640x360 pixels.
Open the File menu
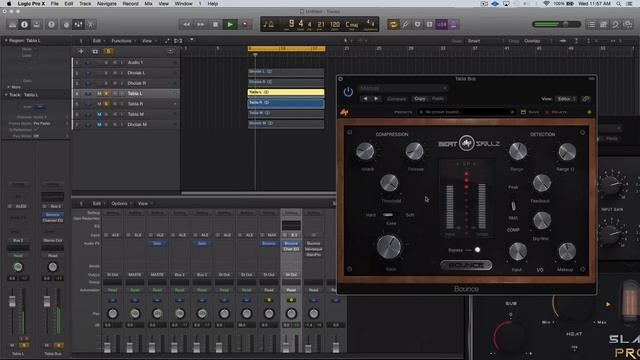(54, 4)
